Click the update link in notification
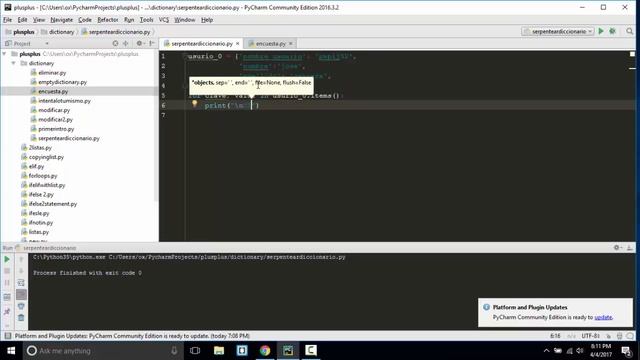Screen dimensions: 640x360 [603, 317]
